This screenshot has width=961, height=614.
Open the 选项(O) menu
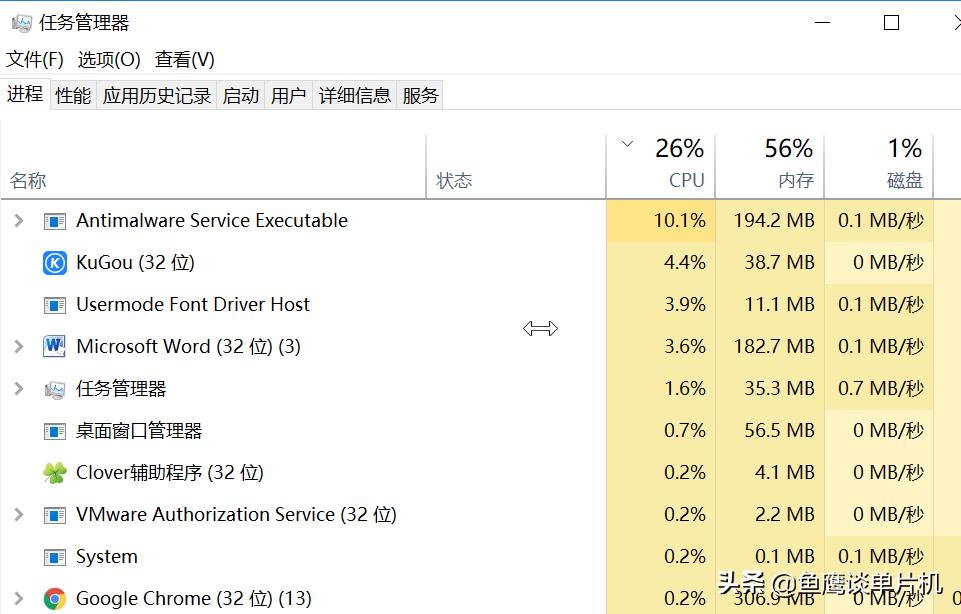pos(109,60)
